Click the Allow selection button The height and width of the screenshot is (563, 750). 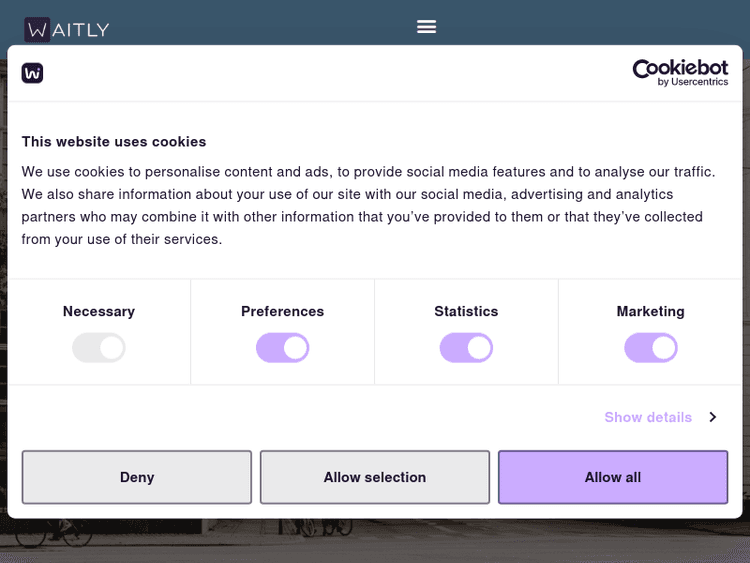point(375,477)
